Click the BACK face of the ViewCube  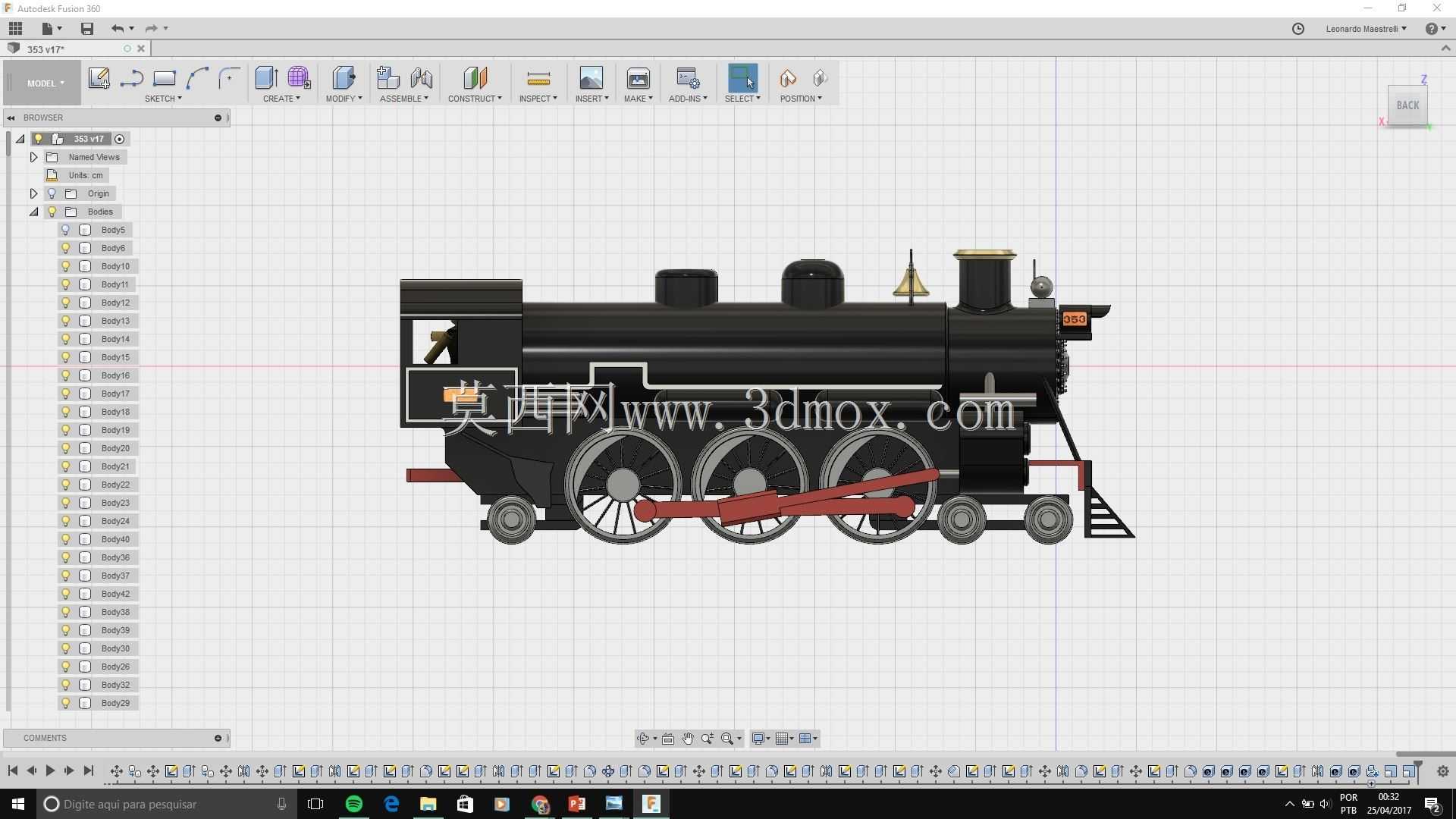coord(1407,105)
